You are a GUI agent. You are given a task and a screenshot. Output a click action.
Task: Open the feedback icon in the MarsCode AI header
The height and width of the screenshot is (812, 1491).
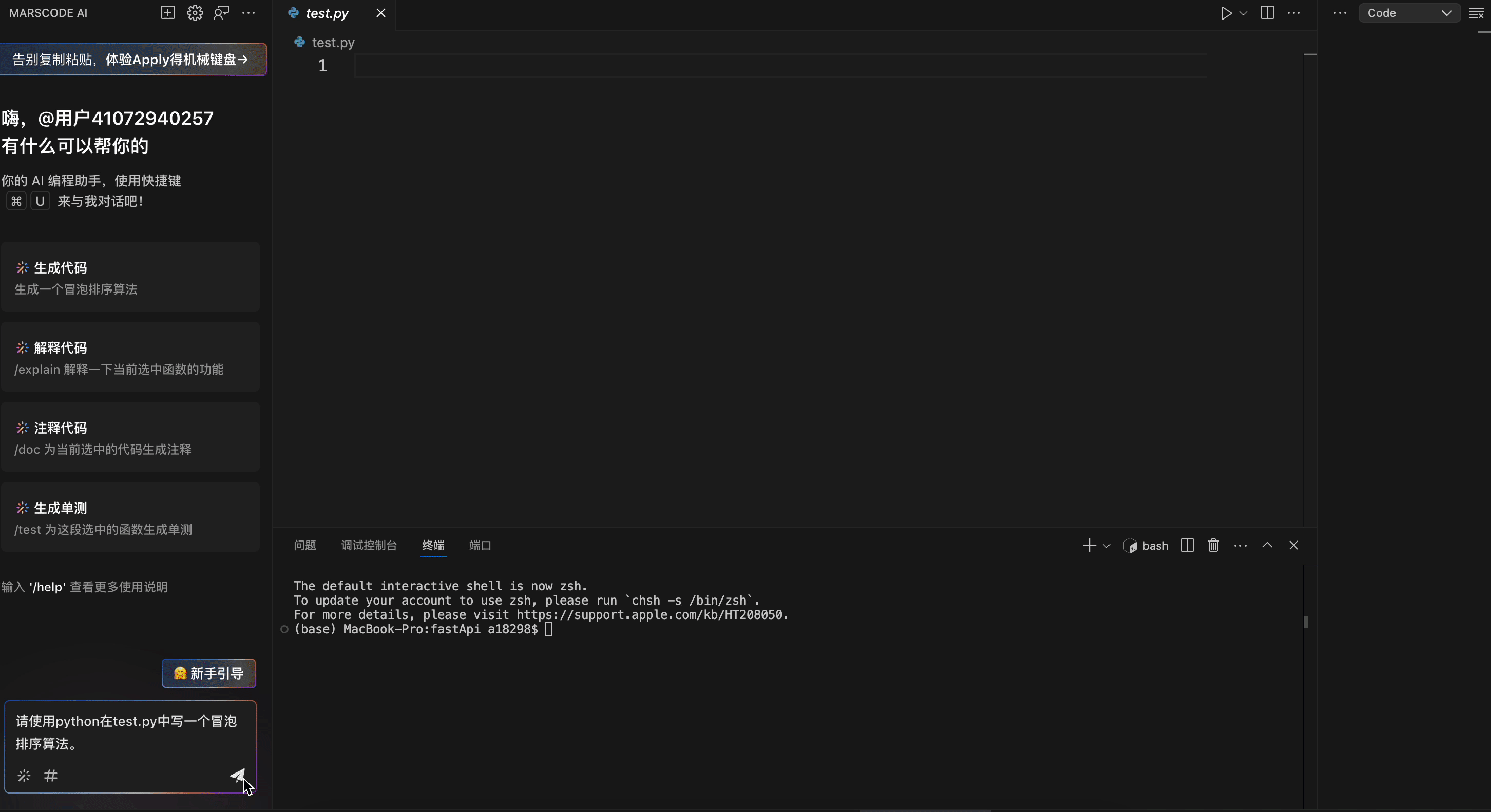[x=222, y=13]
